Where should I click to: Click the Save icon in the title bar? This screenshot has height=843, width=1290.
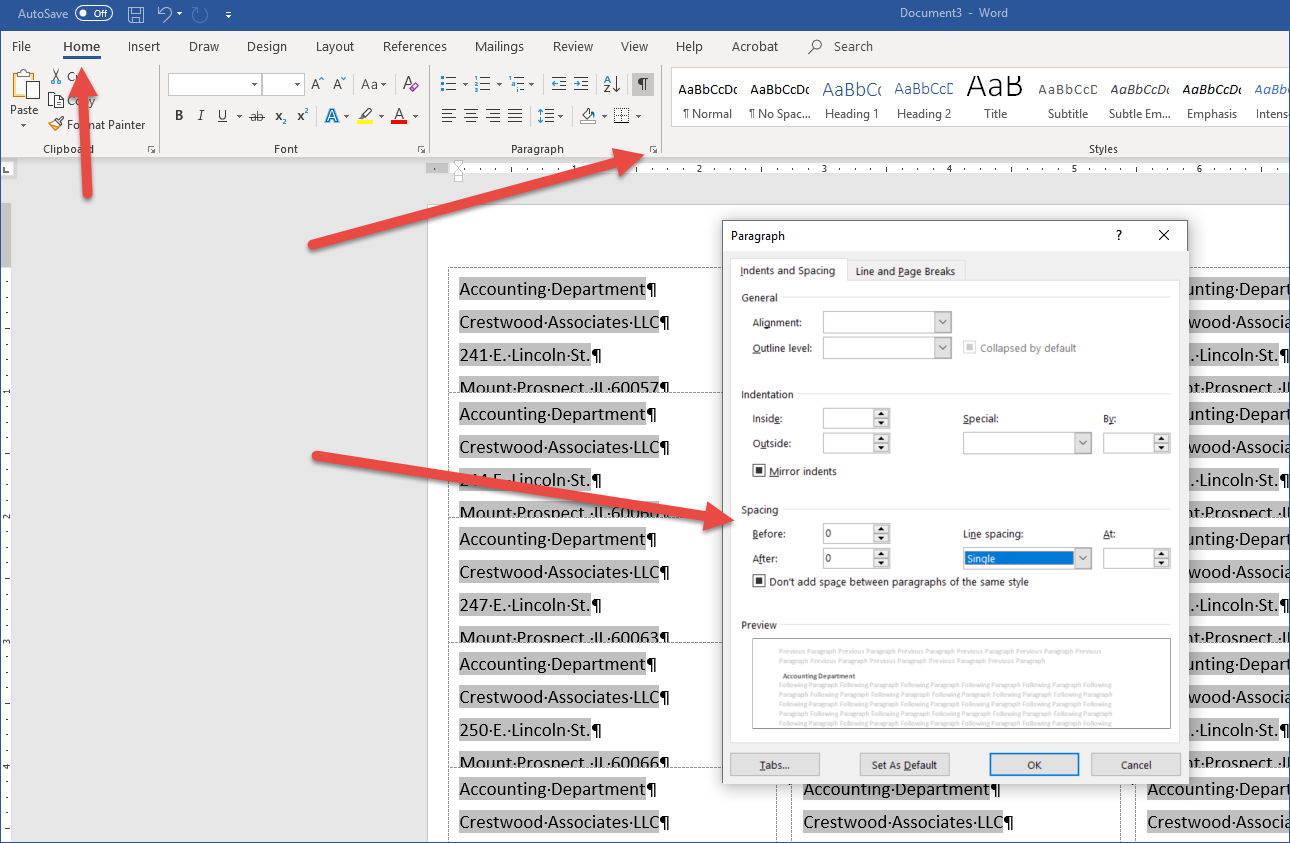(136, 14)
